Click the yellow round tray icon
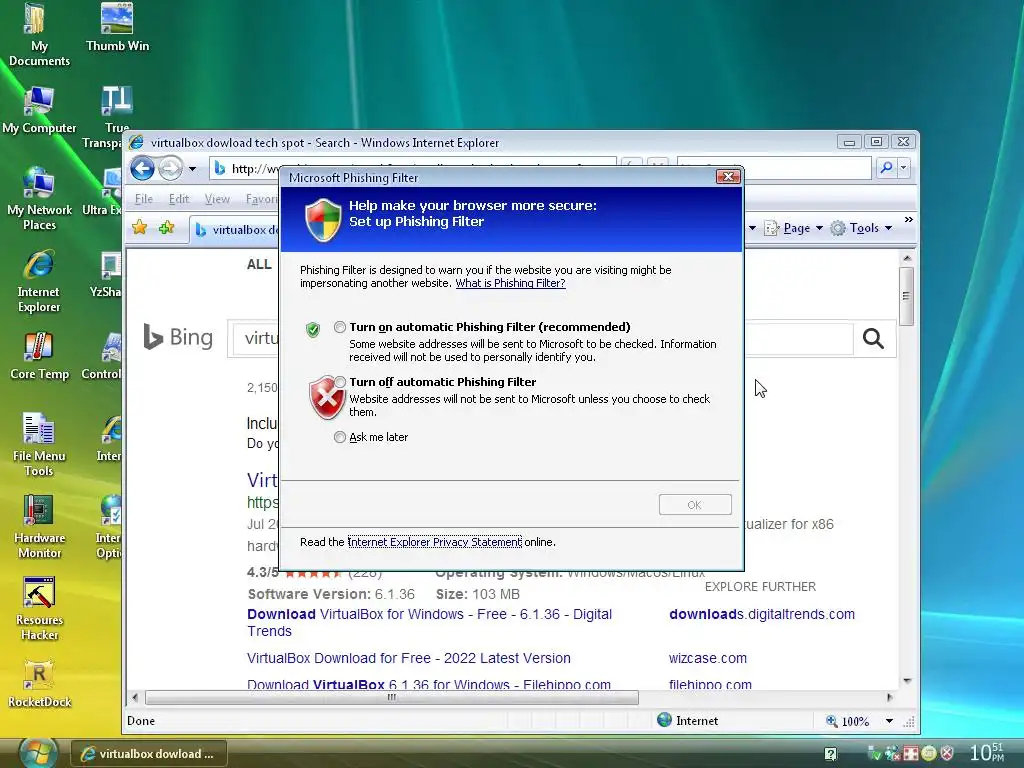Screen dimensions: 1024x768 tap(929, 754)
